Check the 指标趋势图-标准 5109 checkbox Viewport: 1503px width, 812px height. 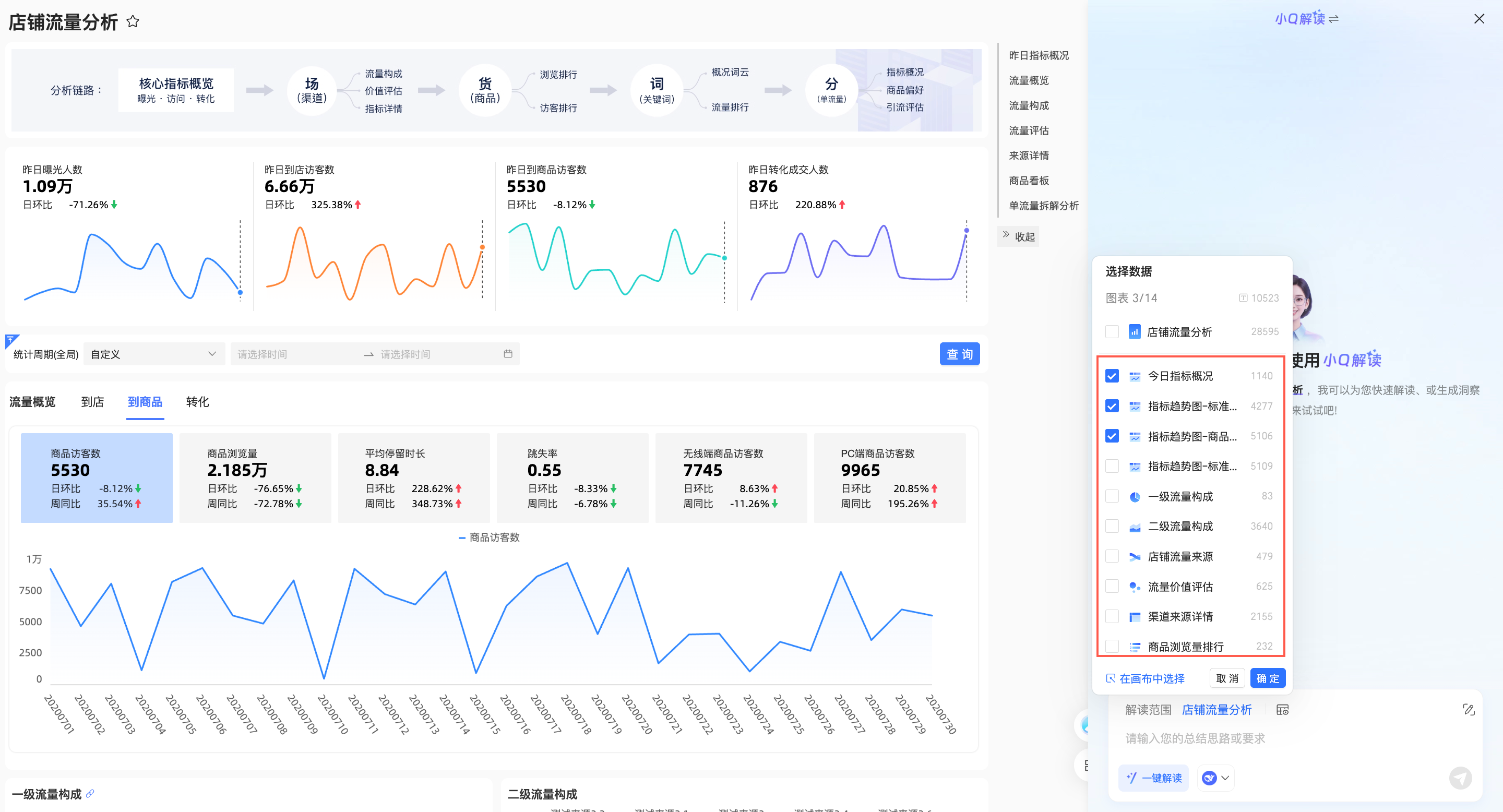click(1112, 466)
